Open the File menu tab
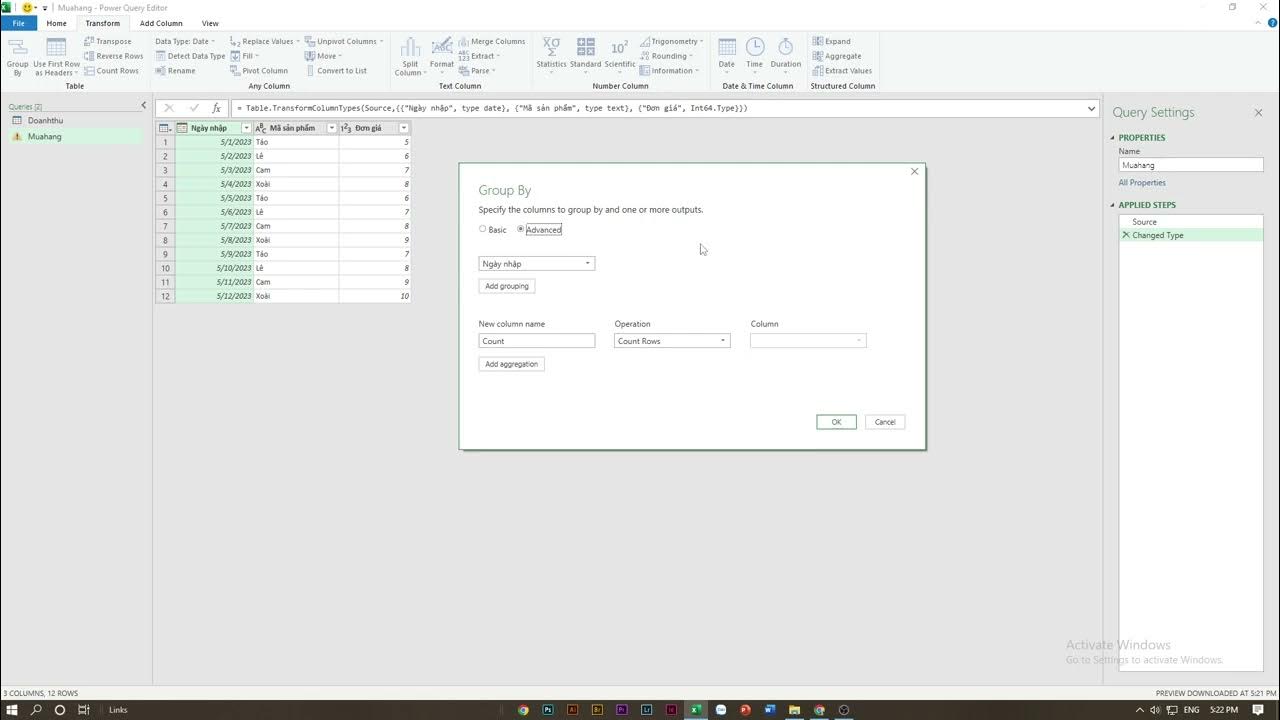 (18, 23)
